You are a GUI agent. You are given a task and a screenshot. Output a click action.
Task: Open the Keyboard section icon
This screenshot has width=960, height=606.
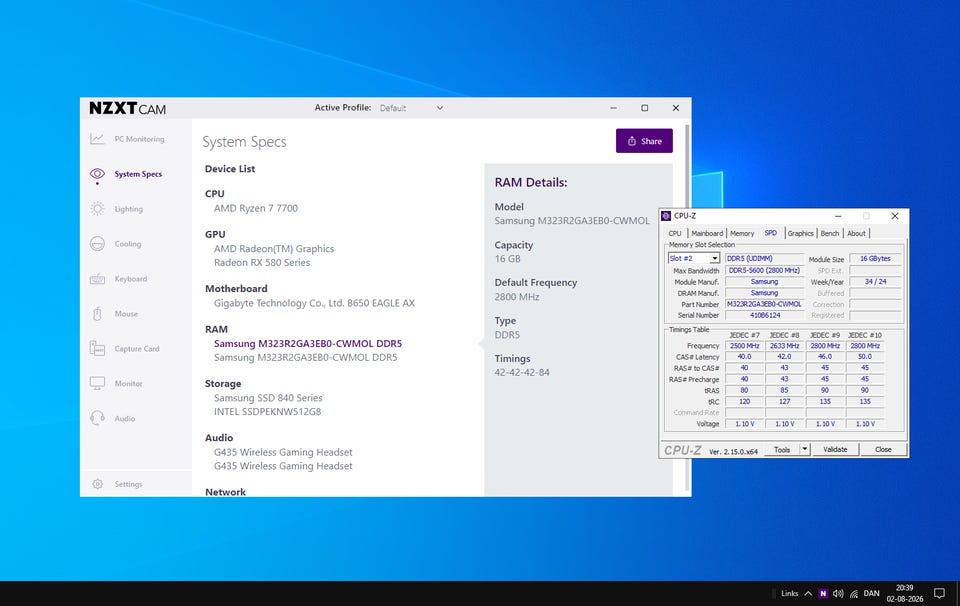pyautogui.click(x=97, y=279)
